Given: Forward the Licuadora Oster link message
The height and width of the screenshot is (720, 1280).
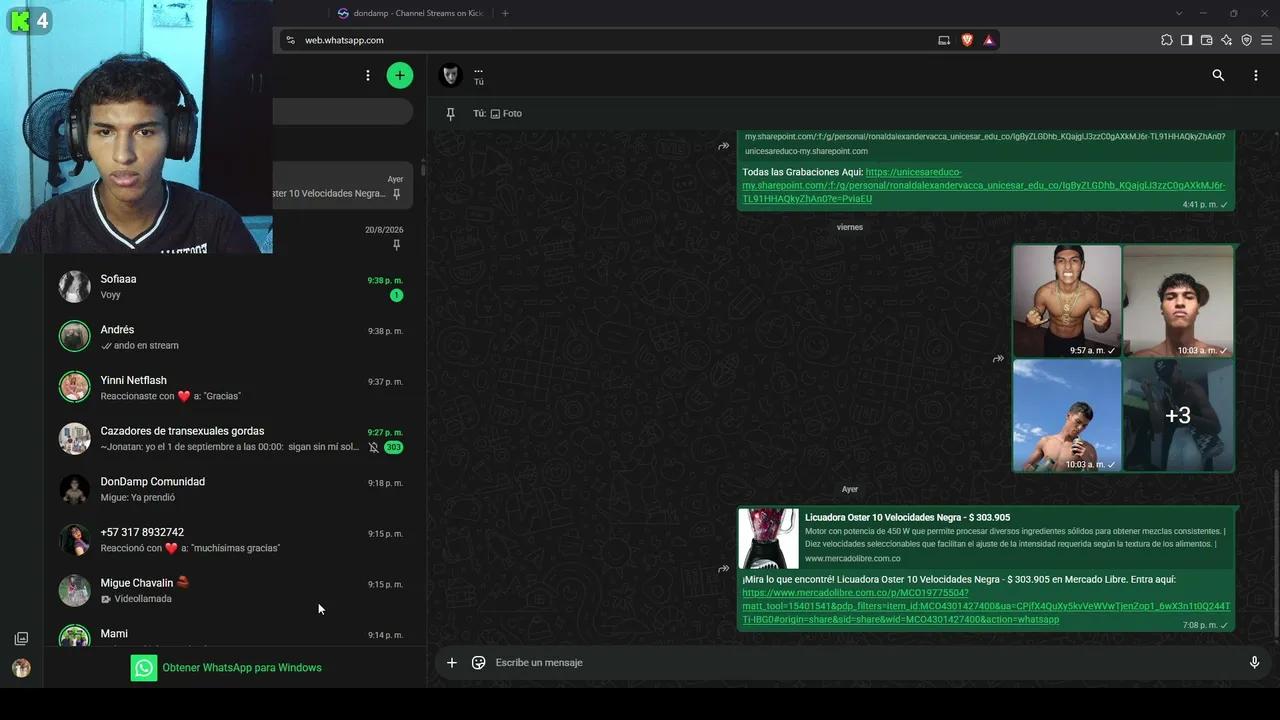Looking at the screenshot, I should tap(723, 569).
